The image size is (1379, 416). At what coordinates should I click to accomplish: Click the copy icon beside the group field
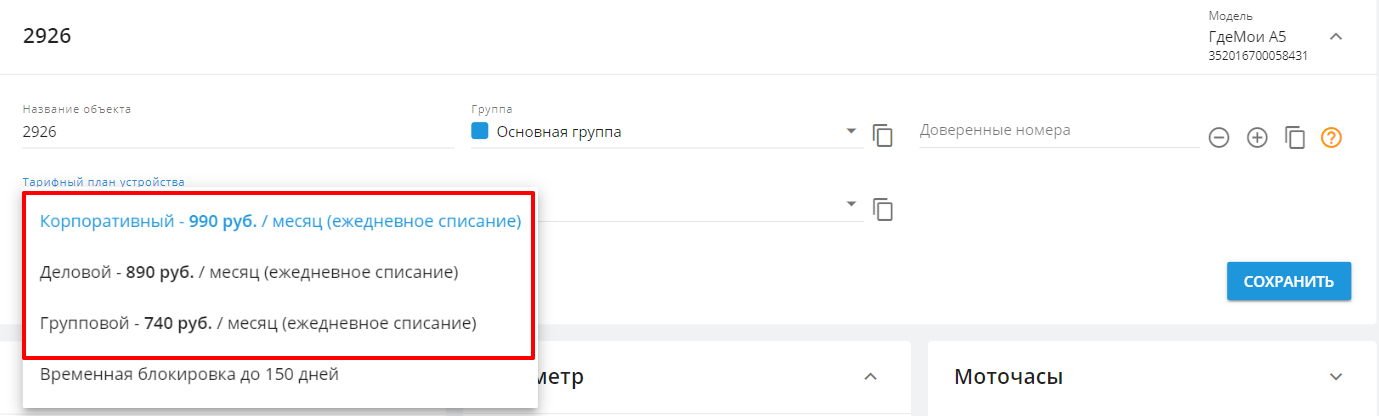coord(882,135)
